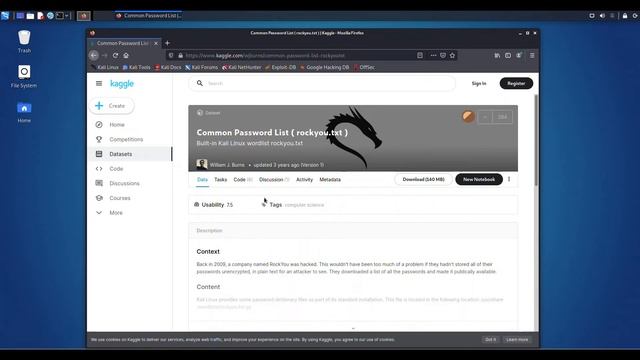Click the orange medal badge icon
This screenshot has height=360, width=640.
point(468,117)
